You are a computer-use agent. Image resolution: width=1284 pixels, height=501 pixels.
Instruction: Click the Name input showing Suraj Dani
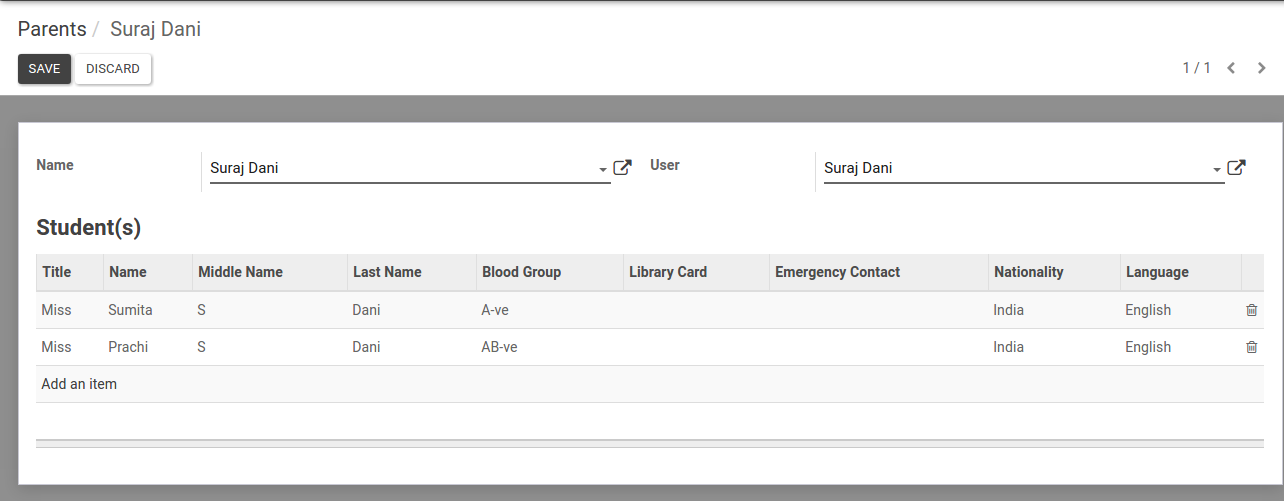[400, 168]
